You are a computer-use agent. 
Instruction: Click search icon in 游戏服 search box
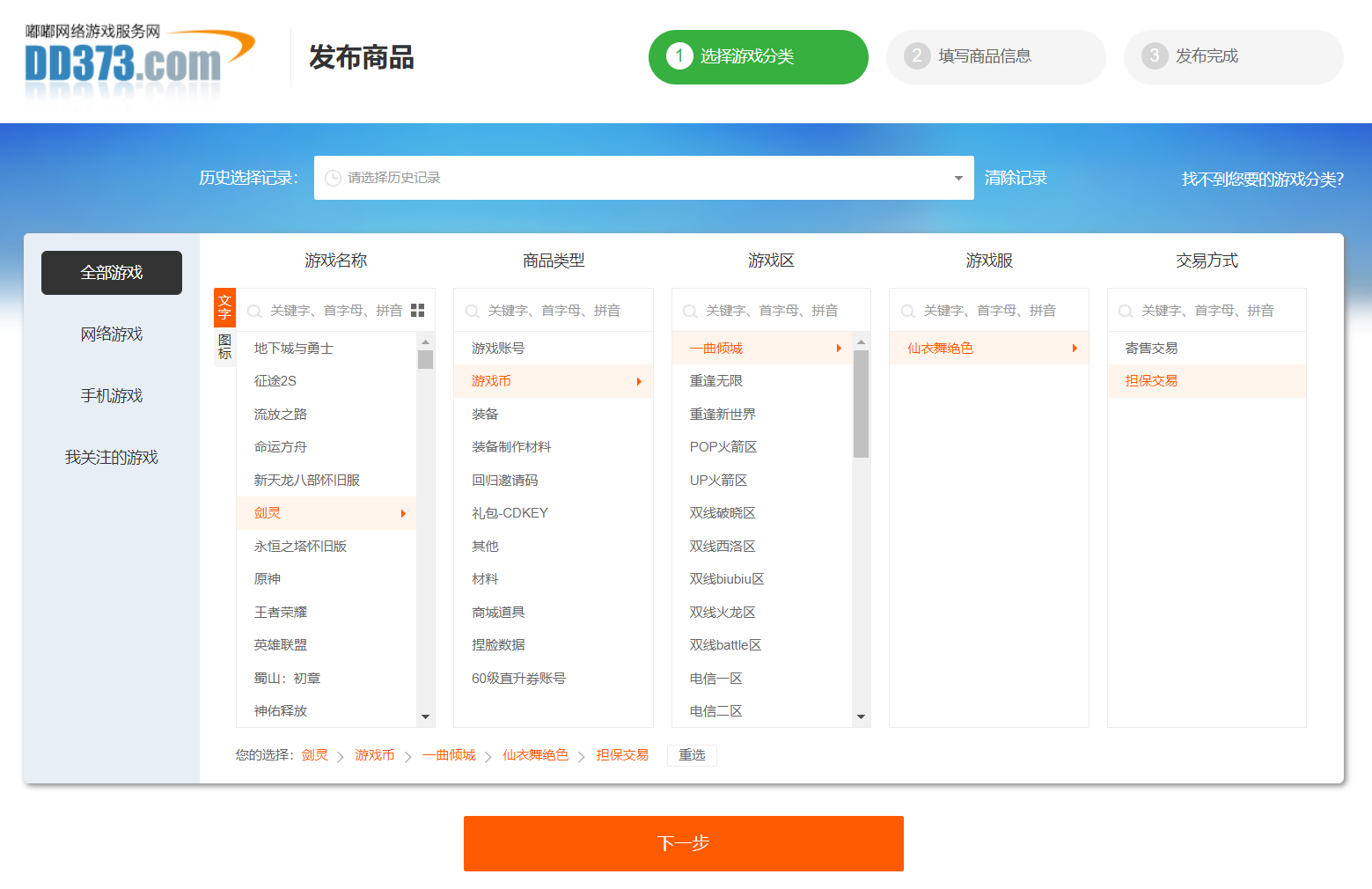[x=907, y=311]
